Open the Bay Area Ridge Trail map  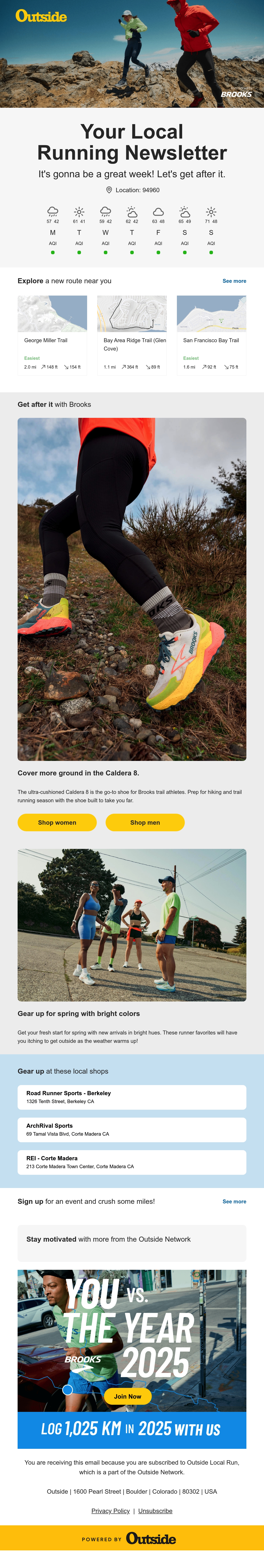coord(132,313)
